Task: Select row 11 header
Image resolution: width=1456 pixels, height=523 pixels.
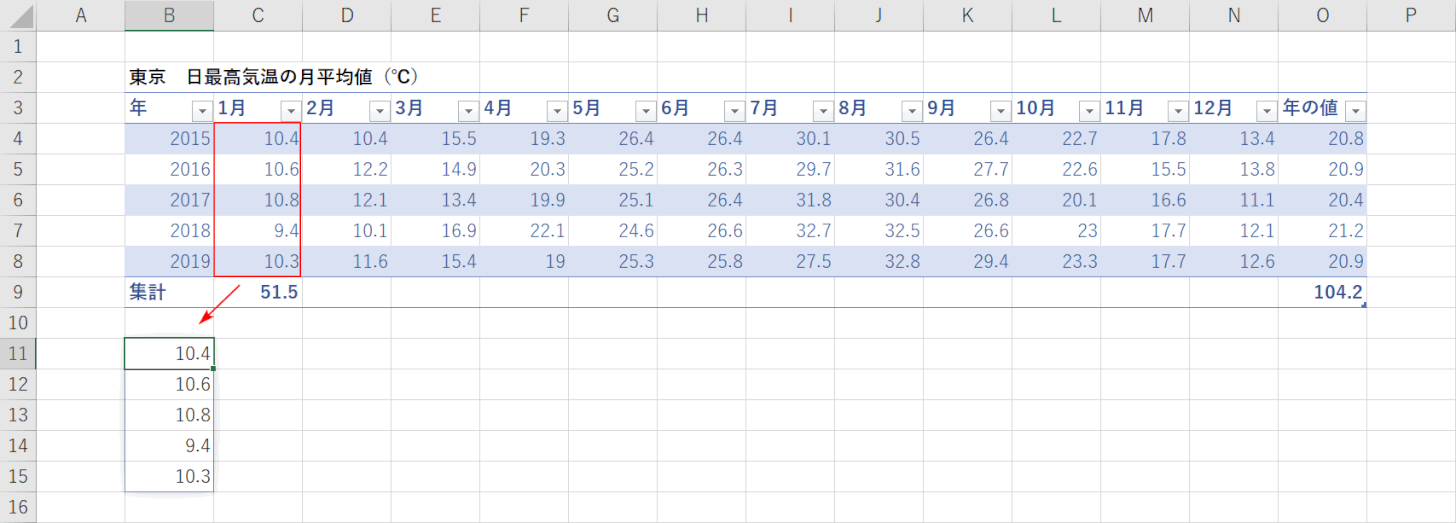Action: point(18,353)
